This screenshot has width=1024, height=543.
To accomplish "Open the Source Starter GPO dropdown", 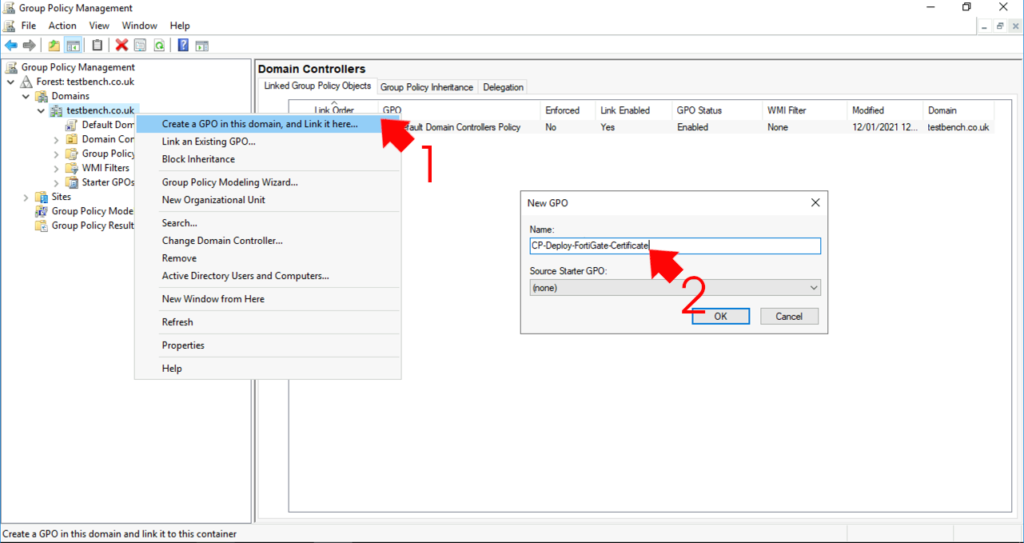I will pos(674,288).
